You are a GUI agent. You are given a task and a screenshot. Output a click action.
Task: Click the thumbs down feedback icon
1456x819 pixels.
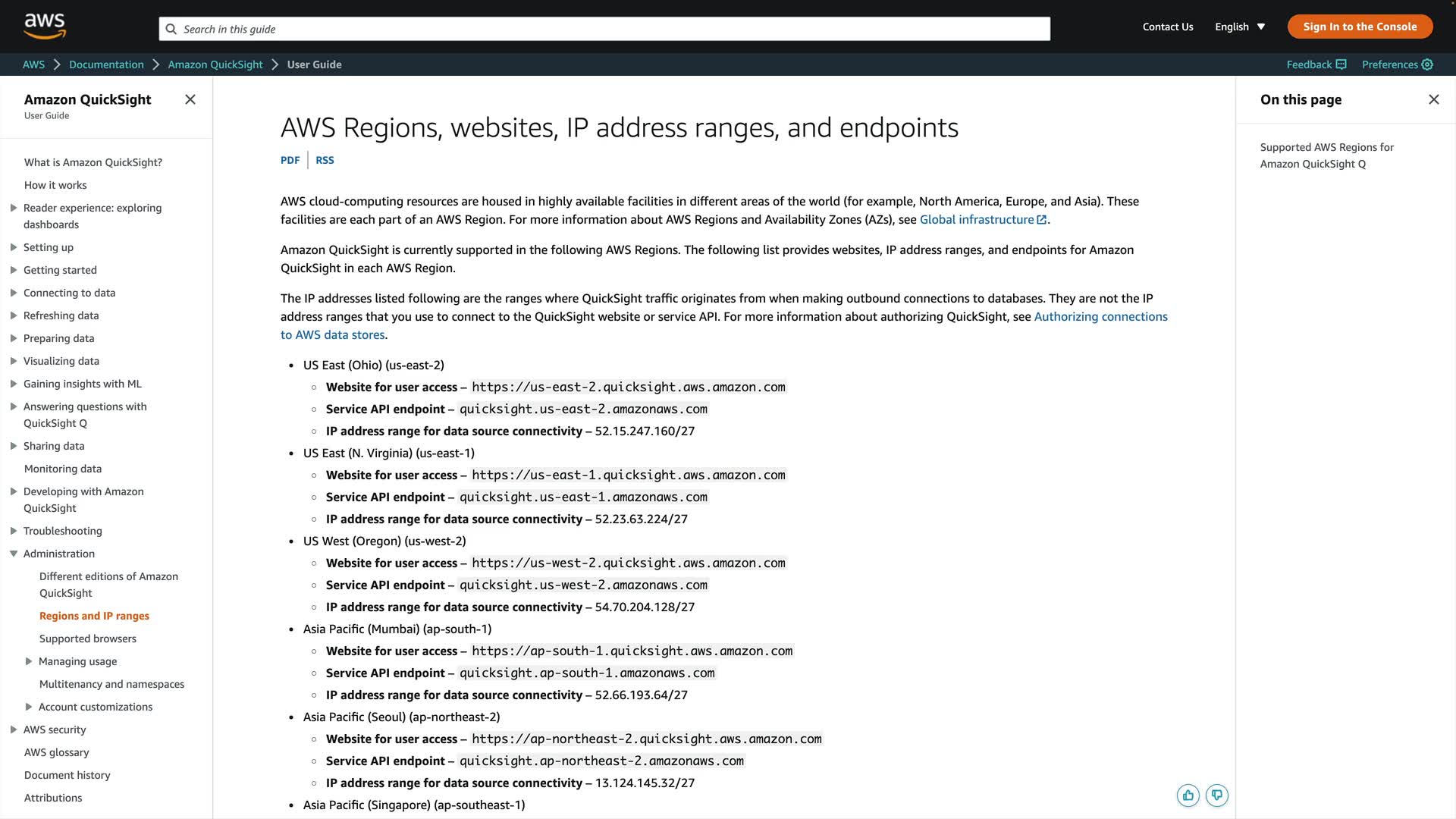(x=1217, y=795)
